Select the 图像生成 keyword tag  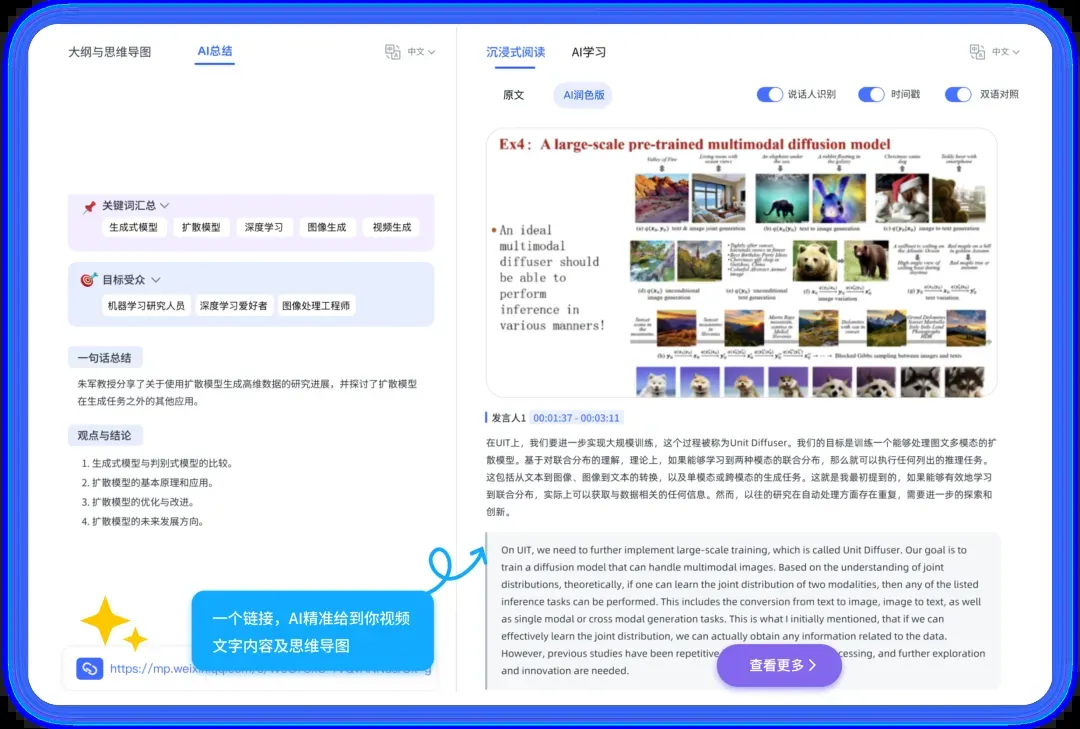coord(327,227)
